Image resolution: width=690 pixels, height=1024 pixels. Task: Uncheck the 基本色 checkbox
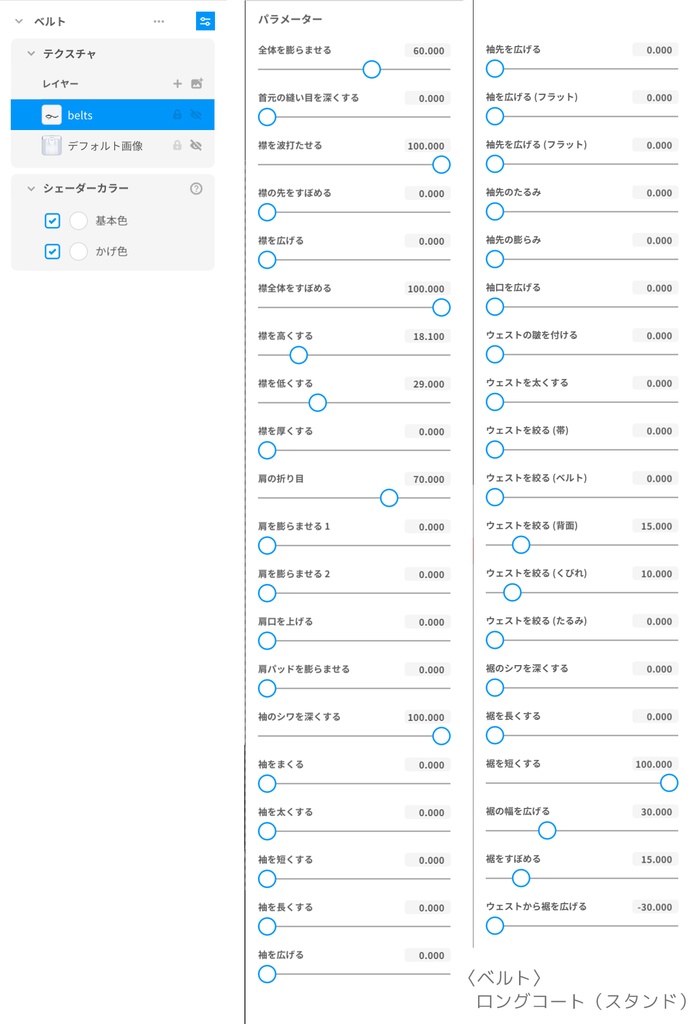click(53, 221)
